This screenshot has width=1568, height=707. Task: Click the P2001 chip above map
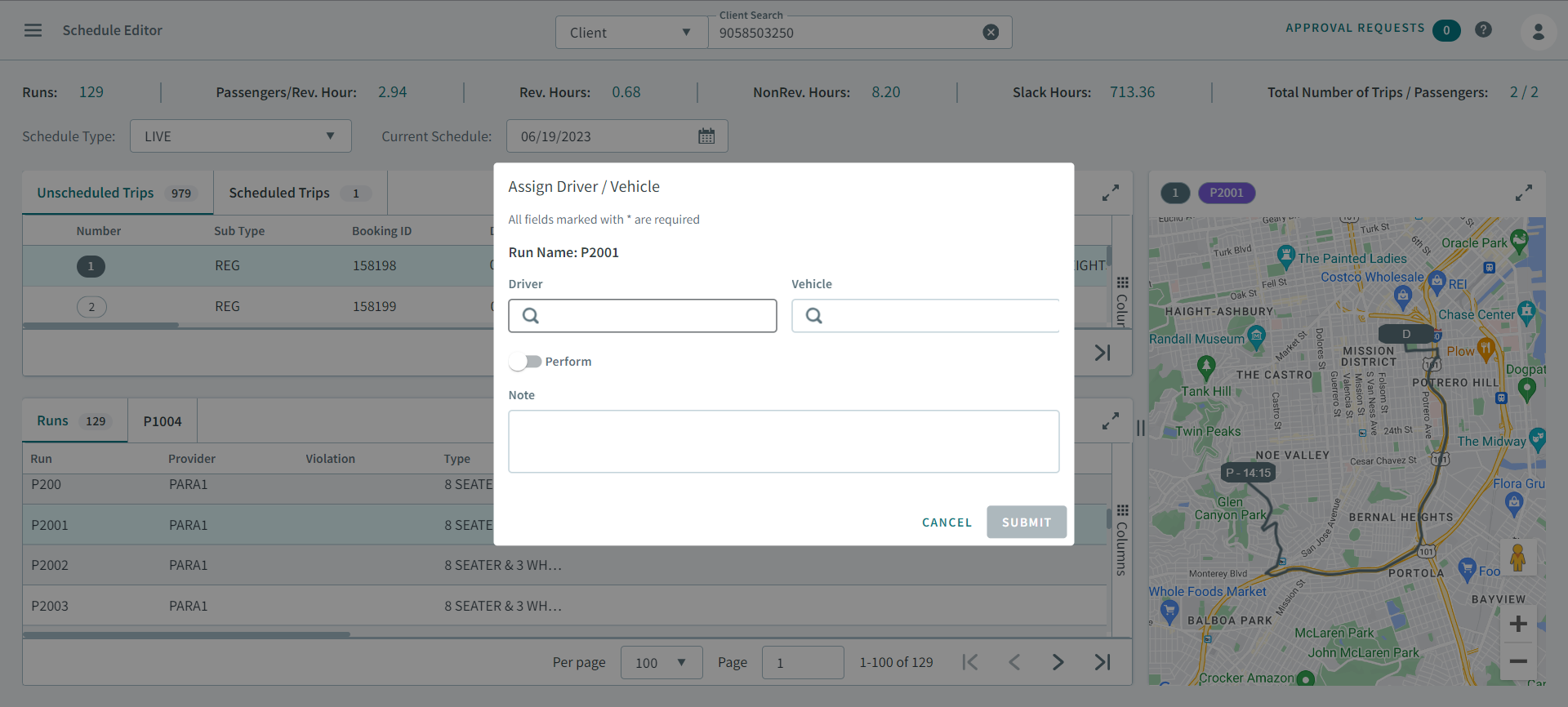click(1227, 193)
